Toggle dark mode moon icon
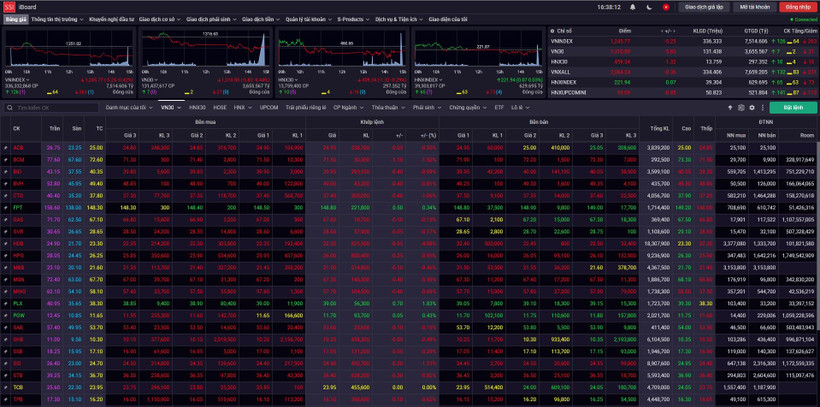 [x=649, y=7]
